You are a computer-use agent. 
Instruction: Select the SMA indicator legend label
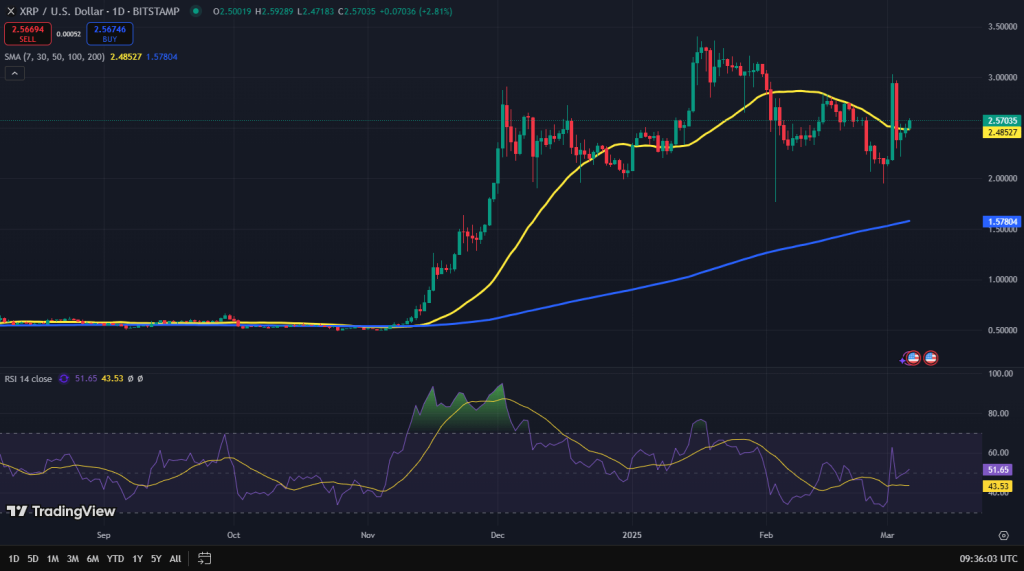click(54, 57)
